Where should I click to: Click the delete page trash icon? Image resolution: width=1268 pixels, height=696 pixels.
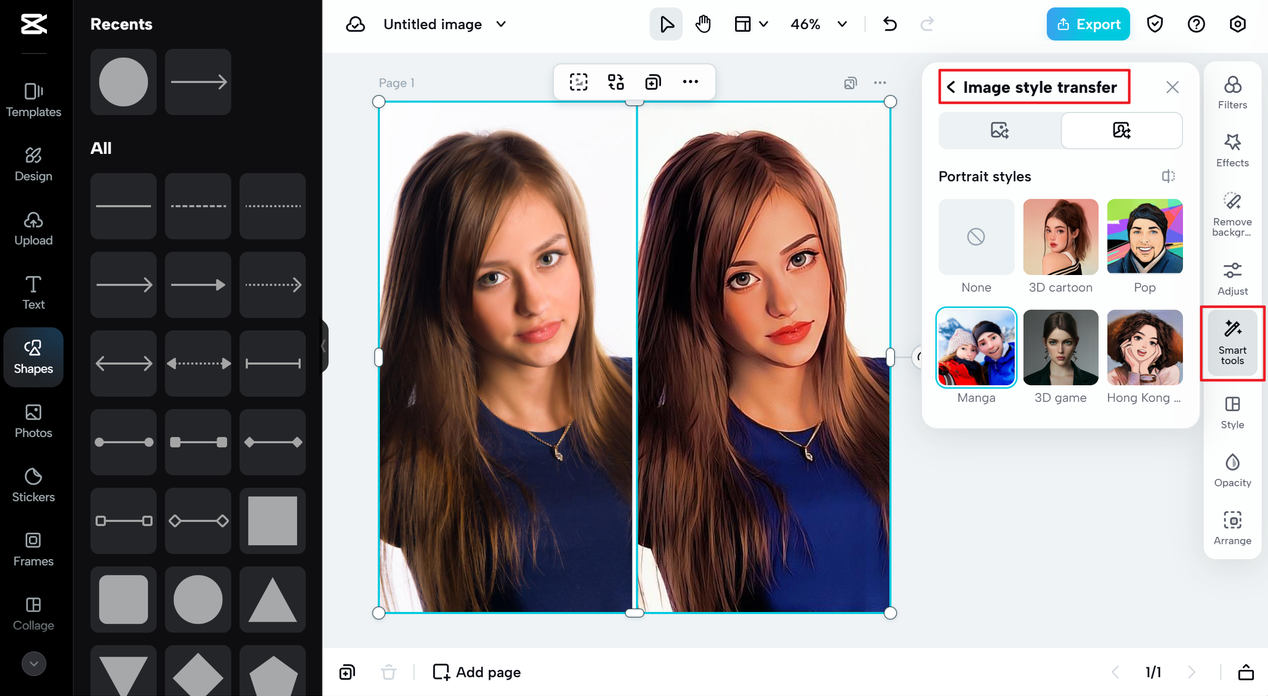click(389, 672)
